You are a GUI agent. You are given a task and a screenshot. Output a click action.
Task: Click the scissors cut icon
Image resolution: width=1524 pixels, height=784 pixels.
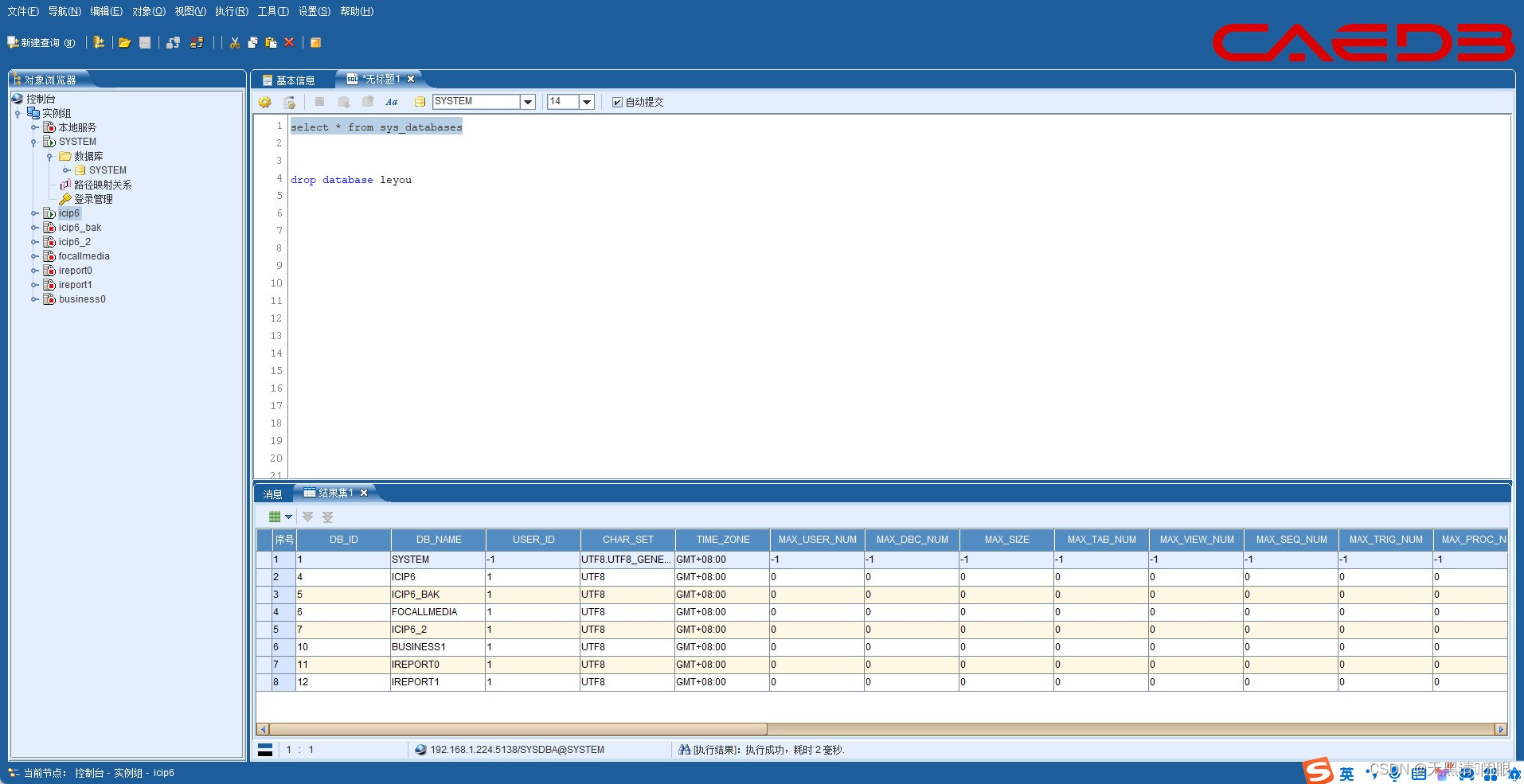235,42
